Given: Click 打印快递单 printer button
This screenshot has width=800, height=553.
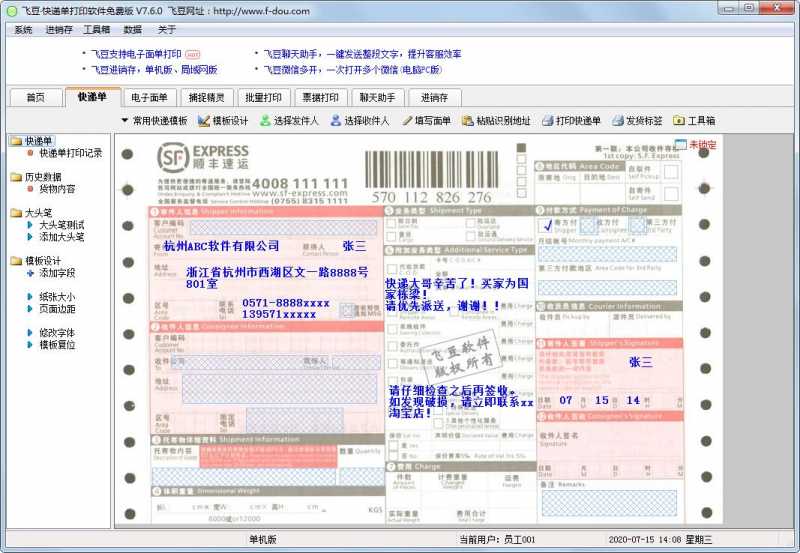Looking at the screenshot, I should click(x=571, y=120).
